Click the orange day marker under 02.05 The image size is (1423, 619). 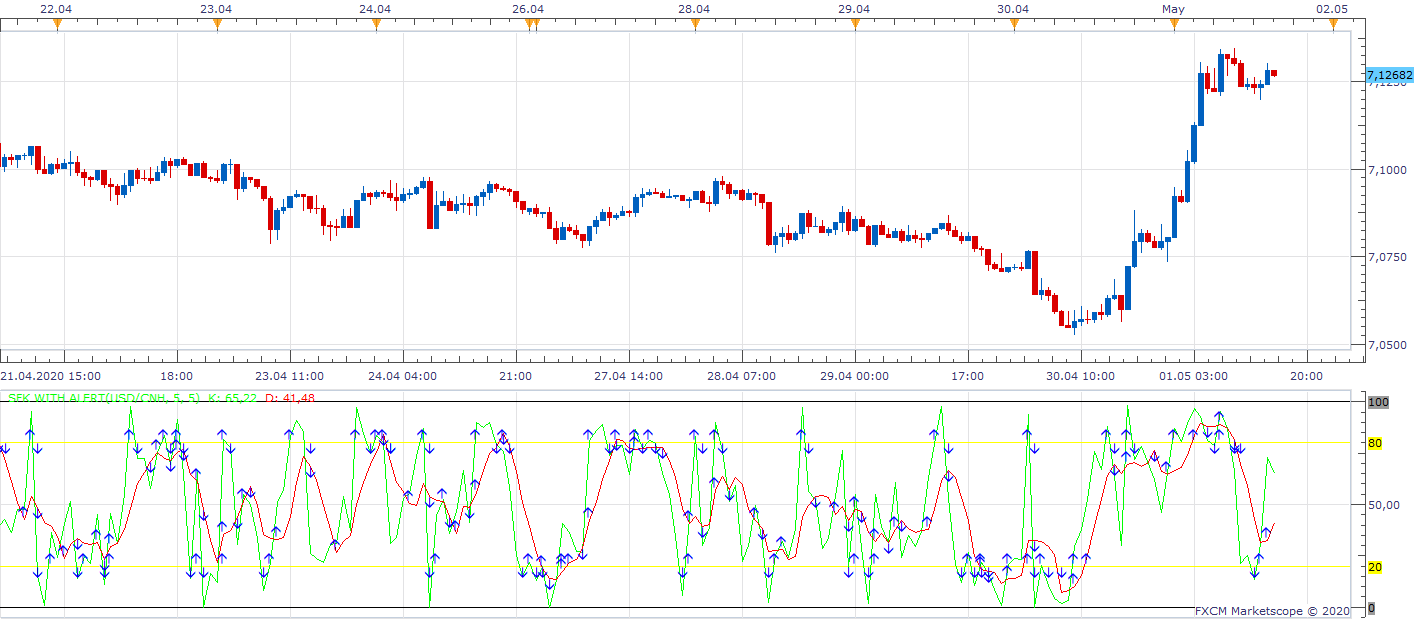coord(1333,25)
